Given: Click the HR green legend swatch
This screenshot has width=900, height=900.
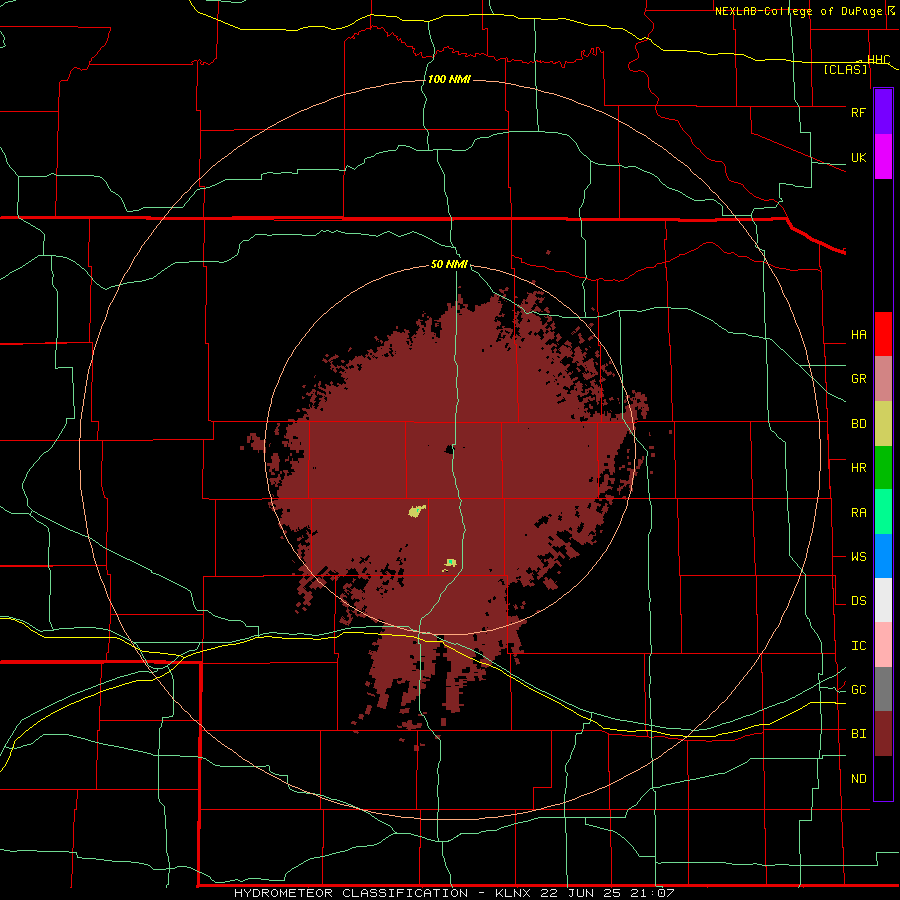Looking at the screenshot, I should [x=883, y=468].
